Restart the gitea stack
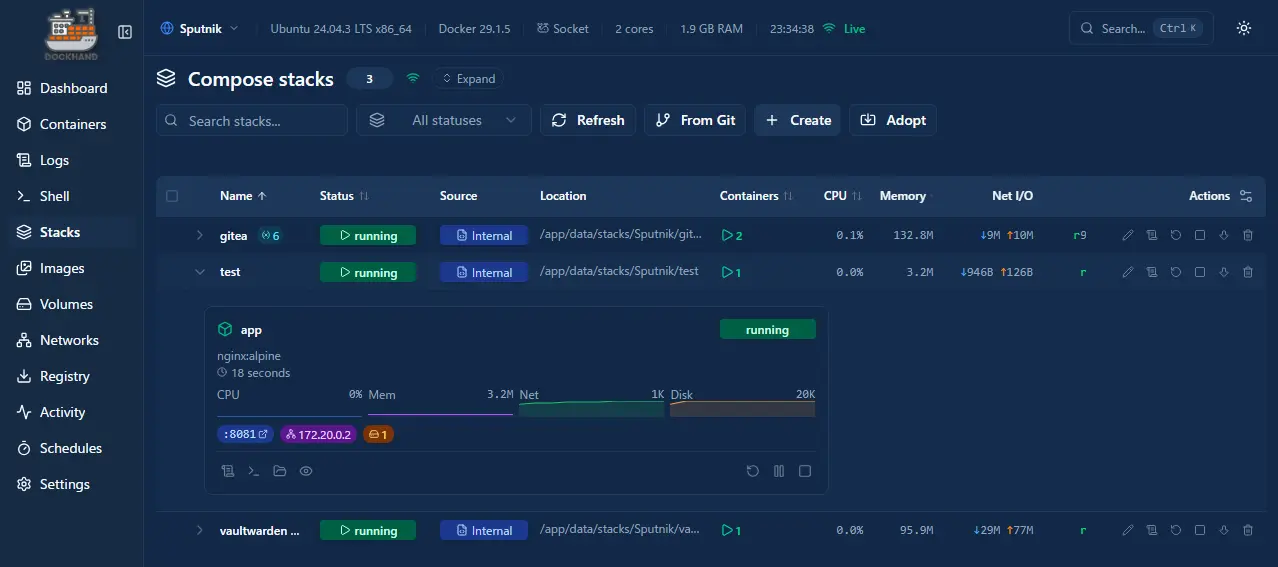Screen dimensions: 1278x567 [1176, 236]
